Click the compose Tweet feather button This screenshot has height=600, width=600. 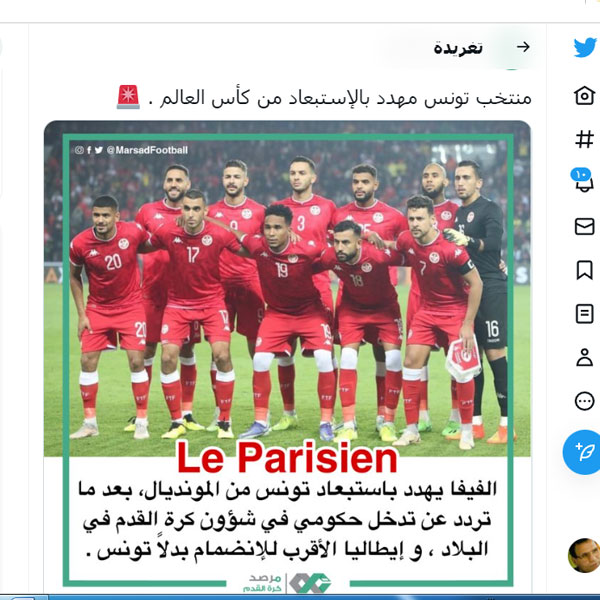[x=583, y=452]
